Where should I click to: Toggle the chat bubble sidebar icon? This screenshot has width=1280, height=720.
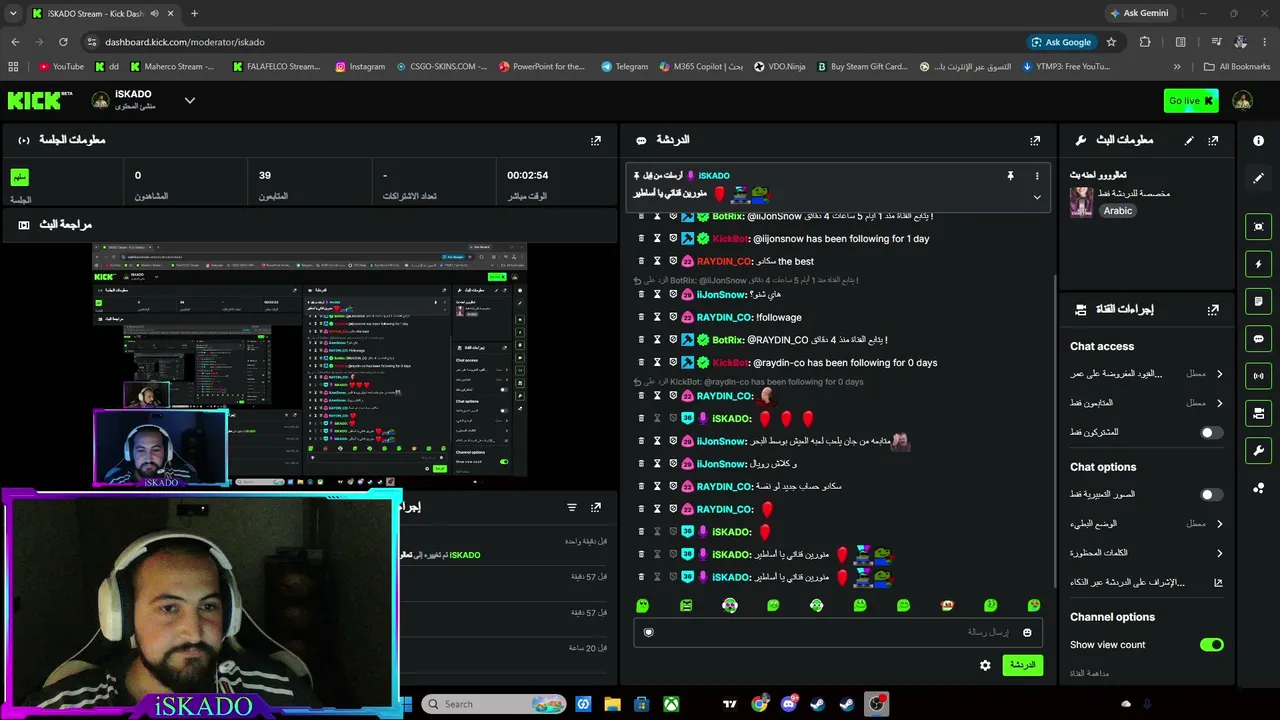[x=1258, y=339]
